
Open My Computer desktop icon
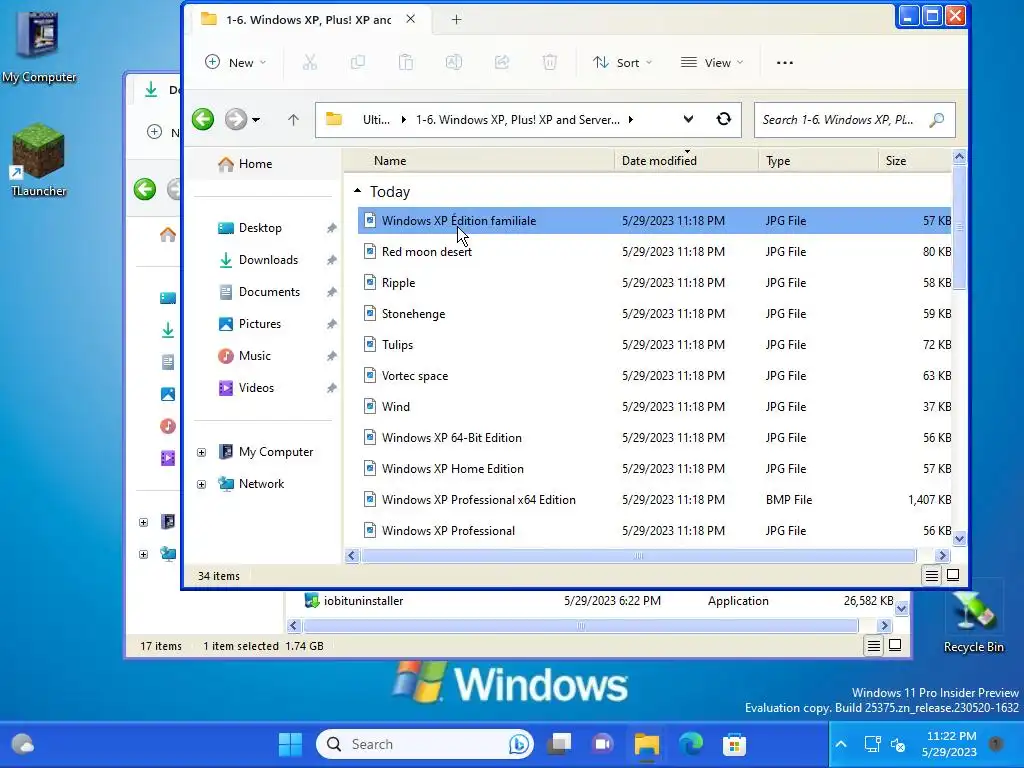[39, 47]
